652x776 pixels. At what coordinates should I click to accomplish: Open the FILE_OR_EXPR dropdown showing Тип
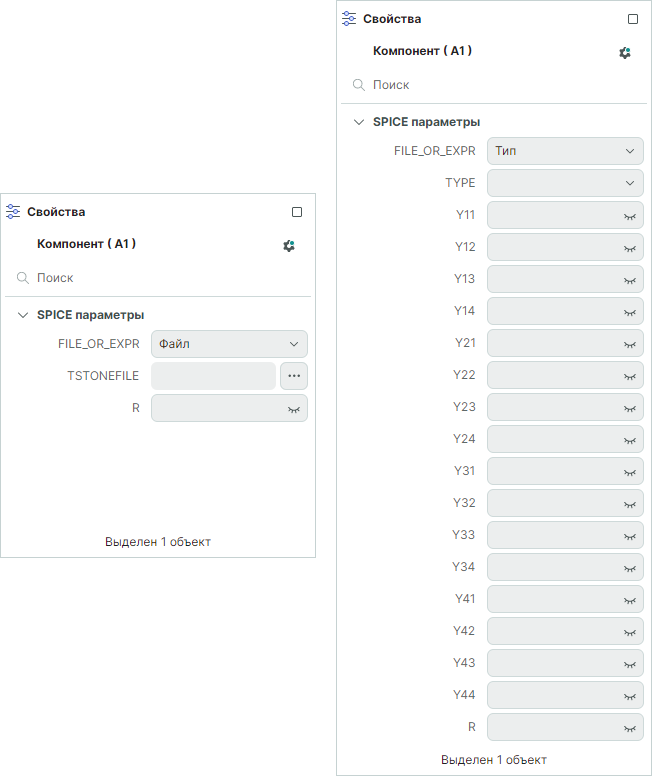[x=565, y=151]
